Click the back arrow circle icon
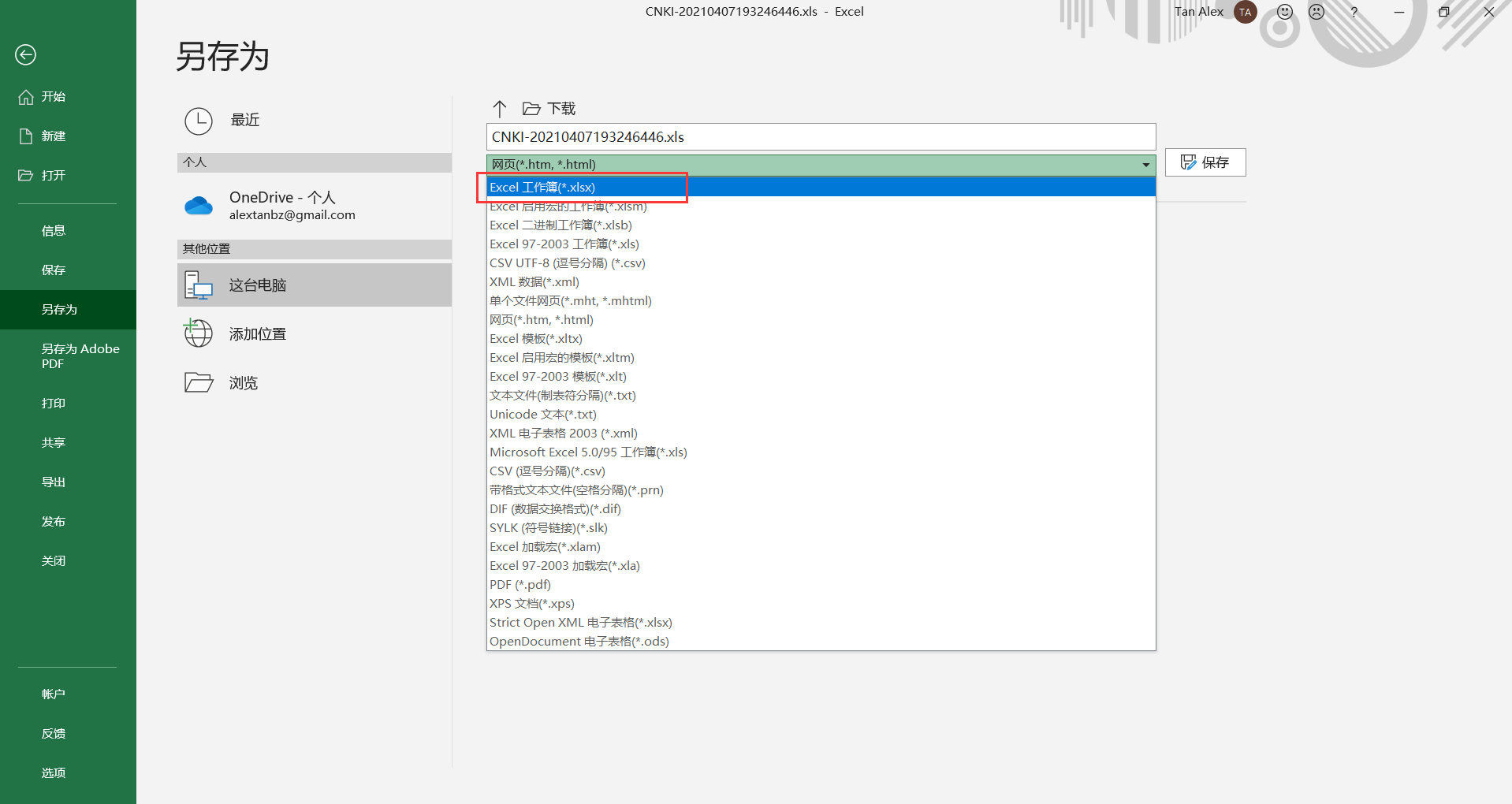This screenshot has width=1512, height=804. [25, 54]
